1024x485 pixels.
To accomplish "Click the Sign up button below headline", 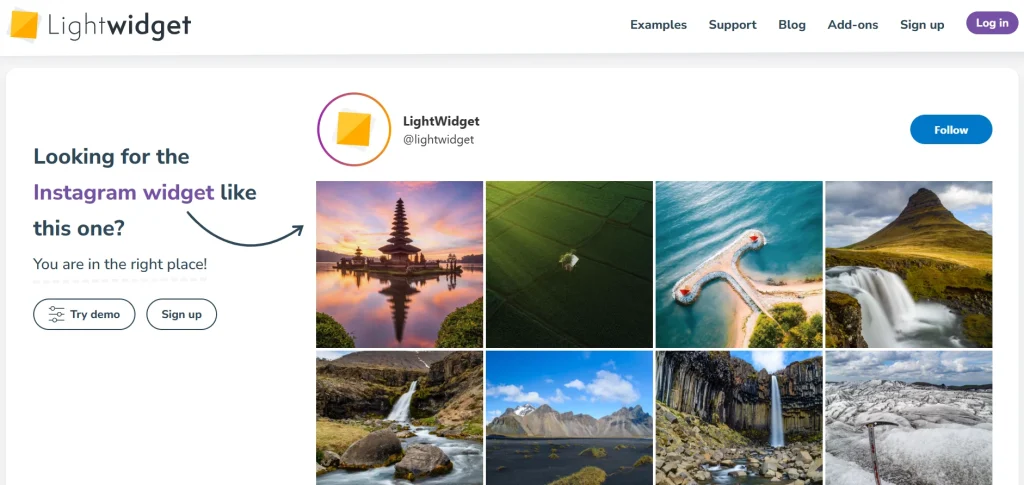I will pos(181,314).
